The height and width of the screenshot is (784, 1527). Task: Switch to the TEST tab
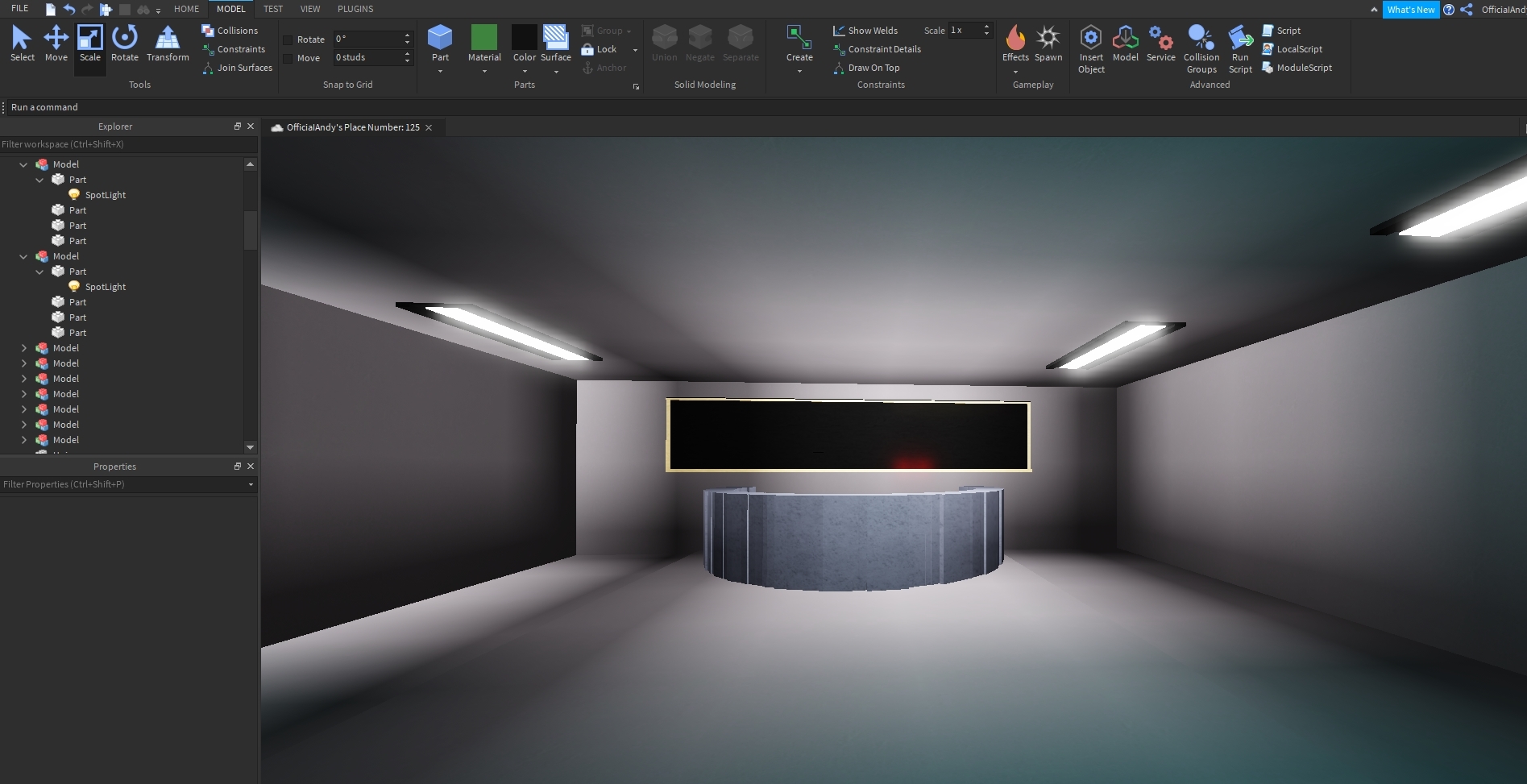coord(273,9)
